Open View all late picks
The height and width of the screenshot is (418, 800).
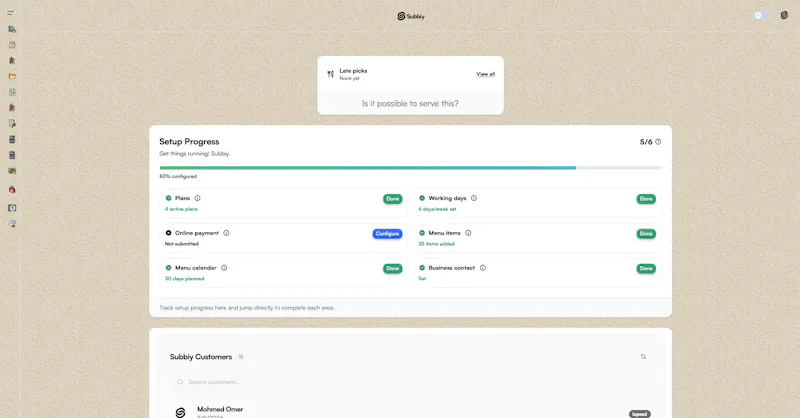point(485,74)
